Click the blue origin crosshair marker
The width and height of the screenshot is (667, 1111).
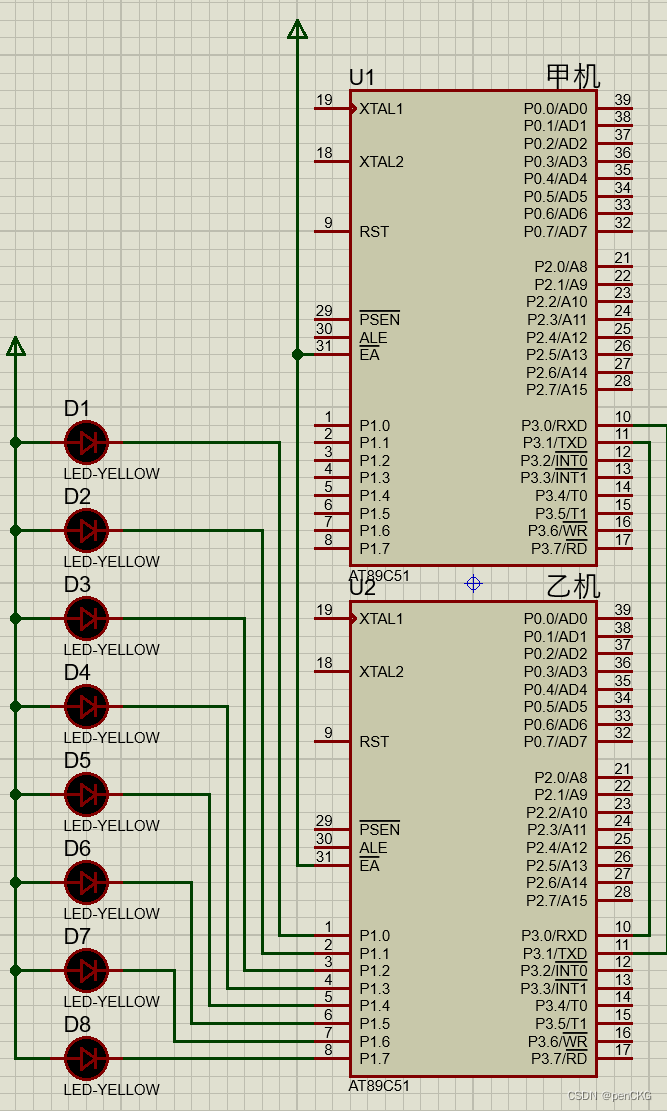(473, 584)
